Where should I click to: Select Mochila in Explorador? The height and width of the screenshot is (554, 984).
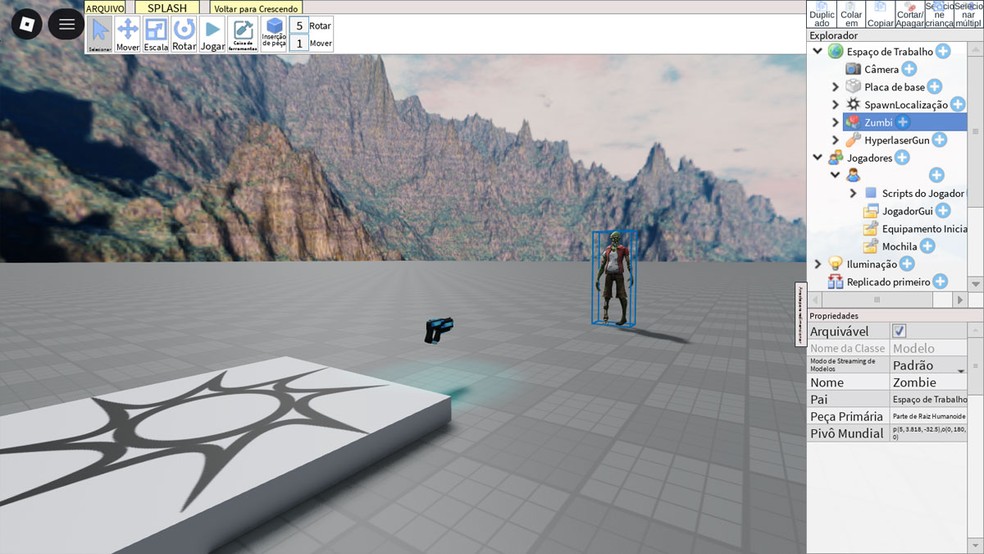(899, 246)
